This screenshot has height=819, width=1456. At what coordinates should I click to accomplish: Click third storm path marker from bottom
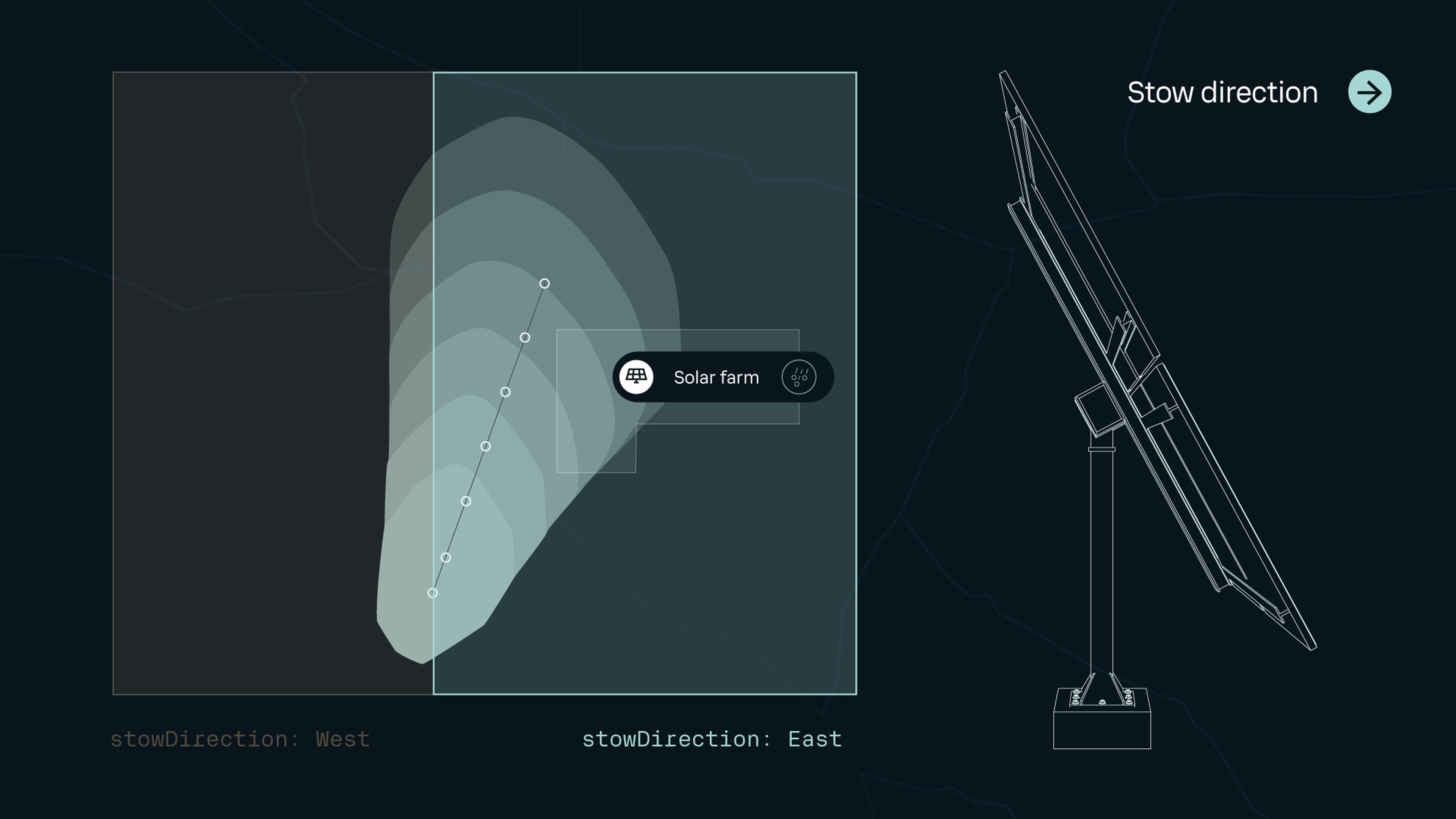pos(466,501)
